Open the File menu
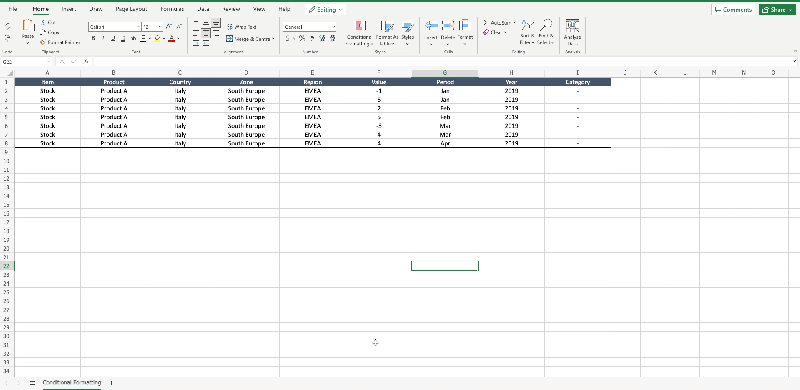Screen dimensions: 800x390 13,9
